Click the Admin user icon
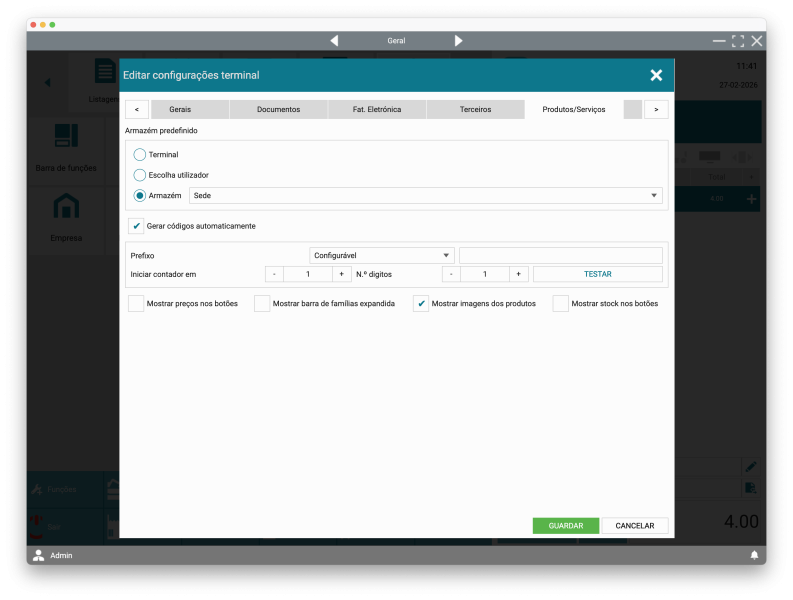793x600 pixels. point(39,555)
